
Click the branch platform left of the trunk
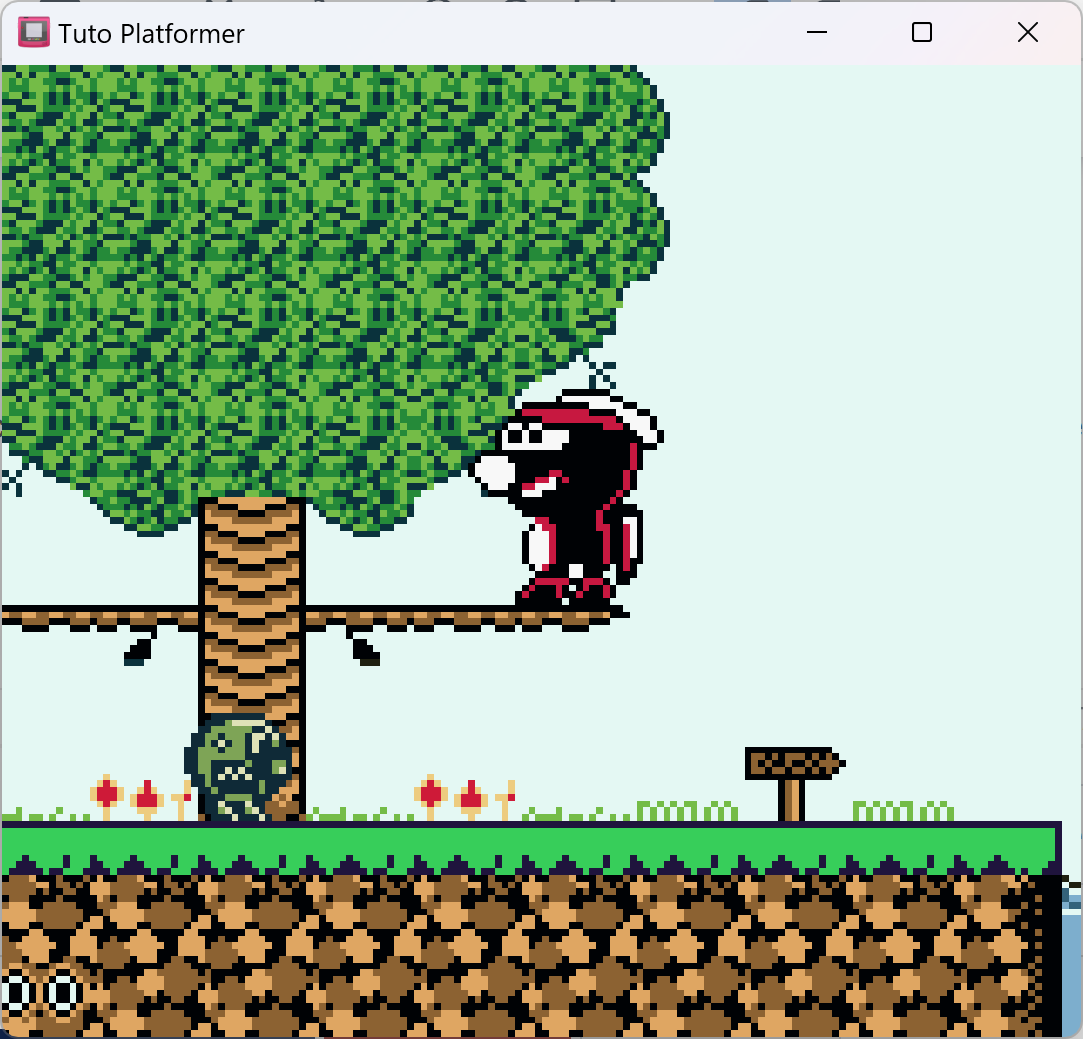[100, 617]
